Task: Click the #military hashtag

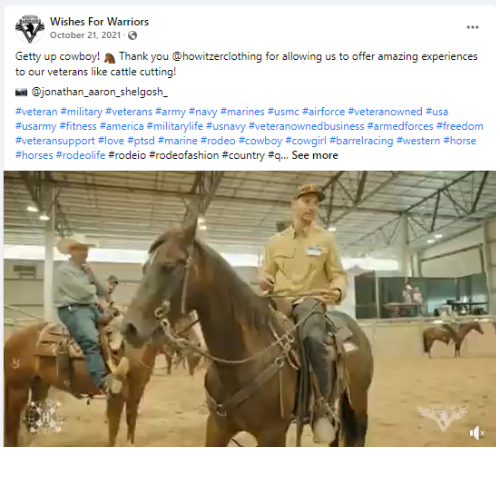Action: 81,112
